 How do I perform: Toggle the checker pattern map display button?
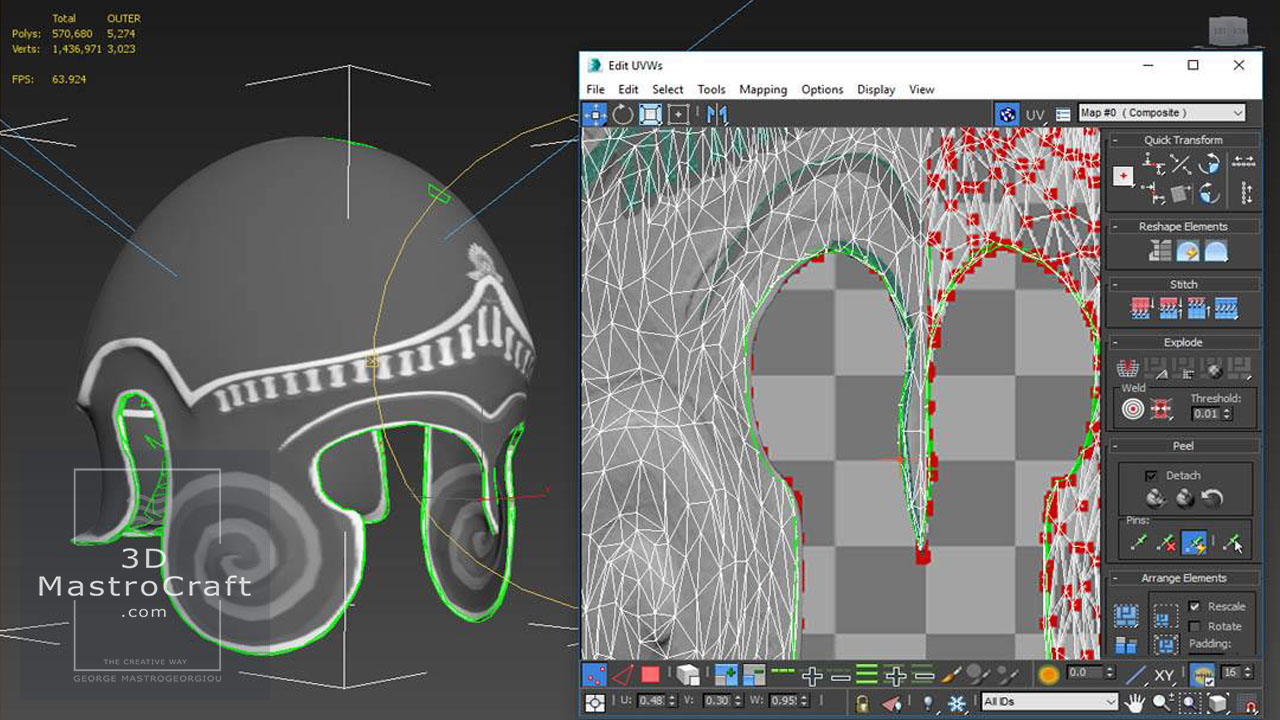pos(1007,114)
